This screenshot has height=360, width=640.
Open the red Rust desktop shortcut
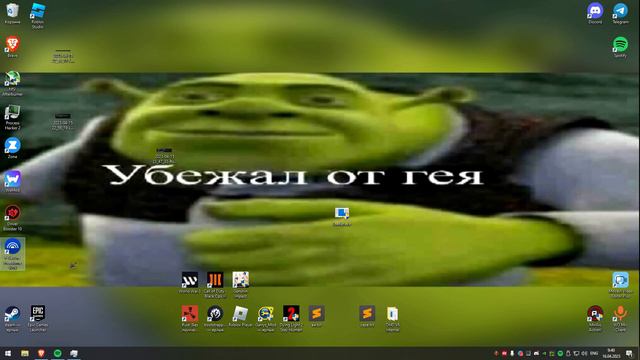(190, 318)
